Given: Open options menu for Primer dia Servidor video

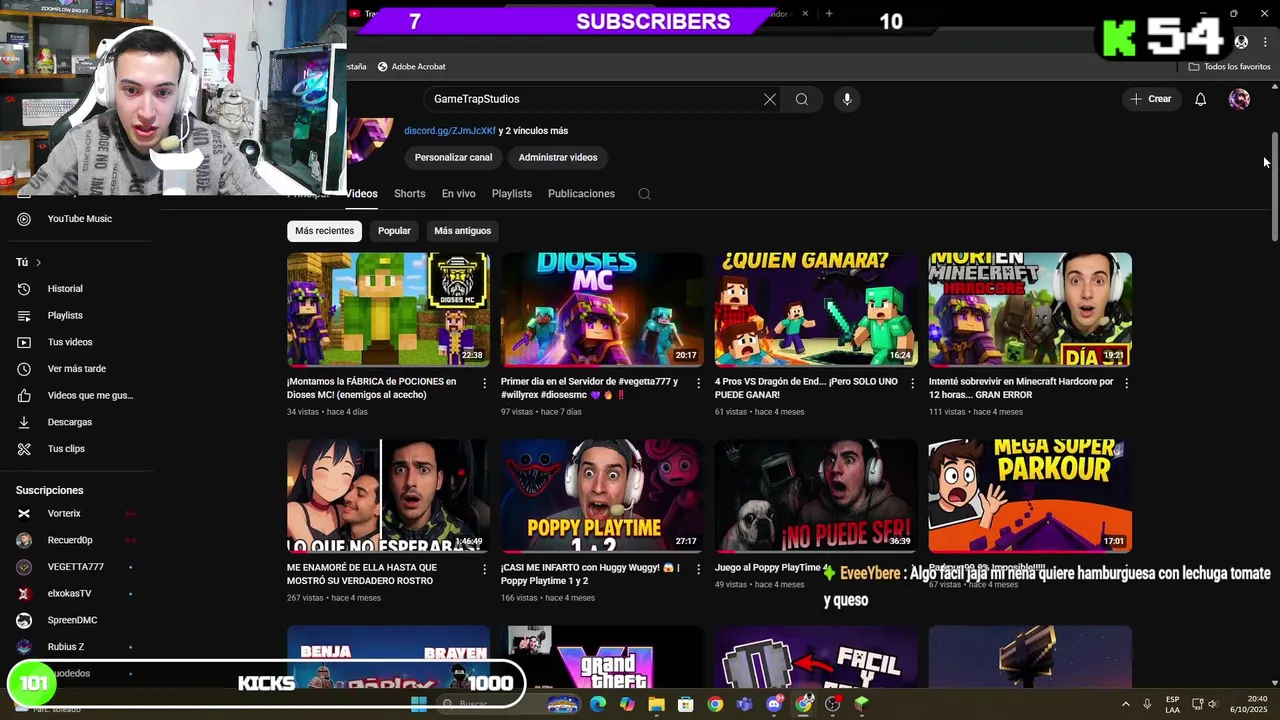Looking at the screenshot, I should click(699, 383).
